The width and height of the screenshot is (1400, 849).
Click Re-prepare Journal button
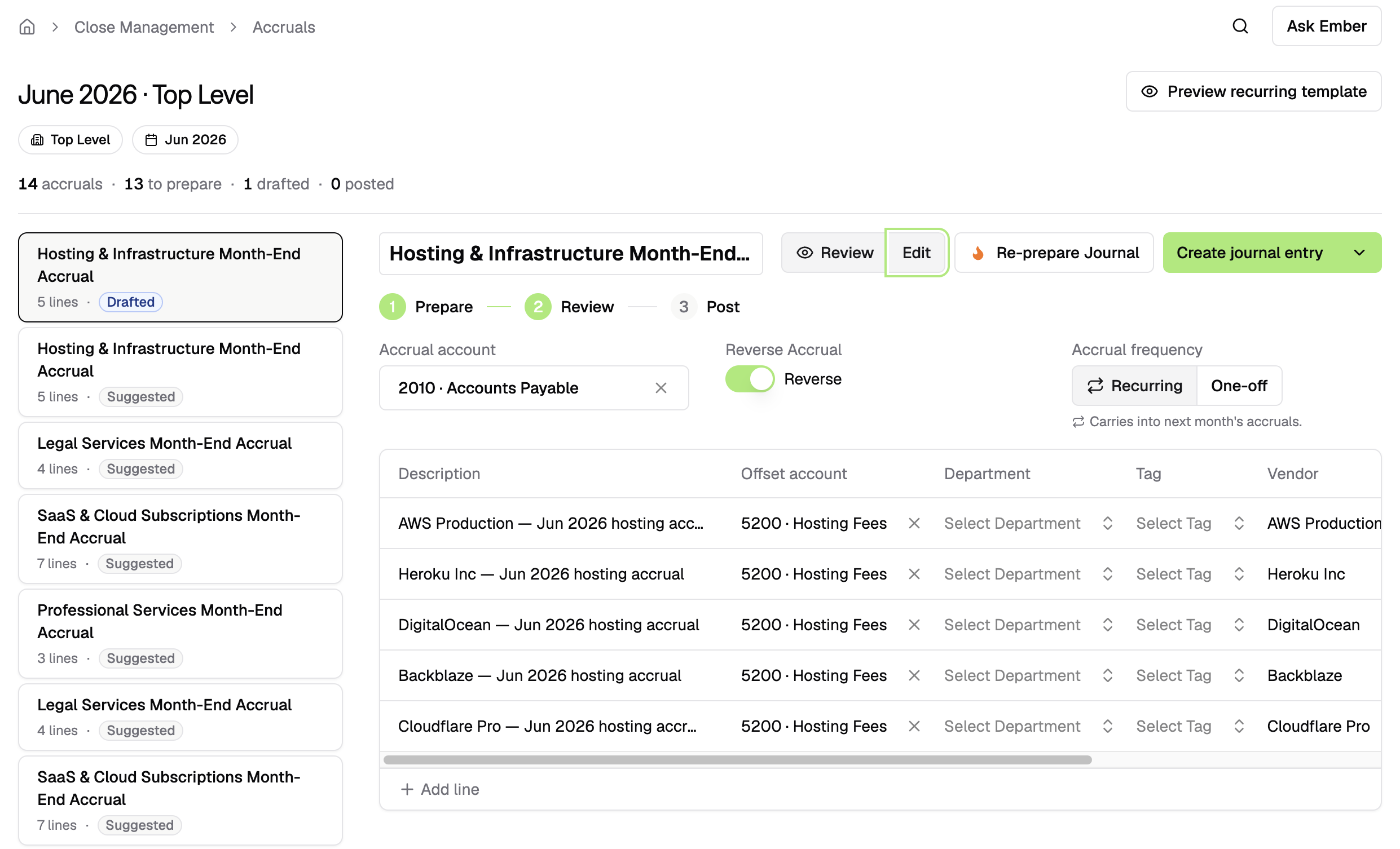(x=1054, y=253)
